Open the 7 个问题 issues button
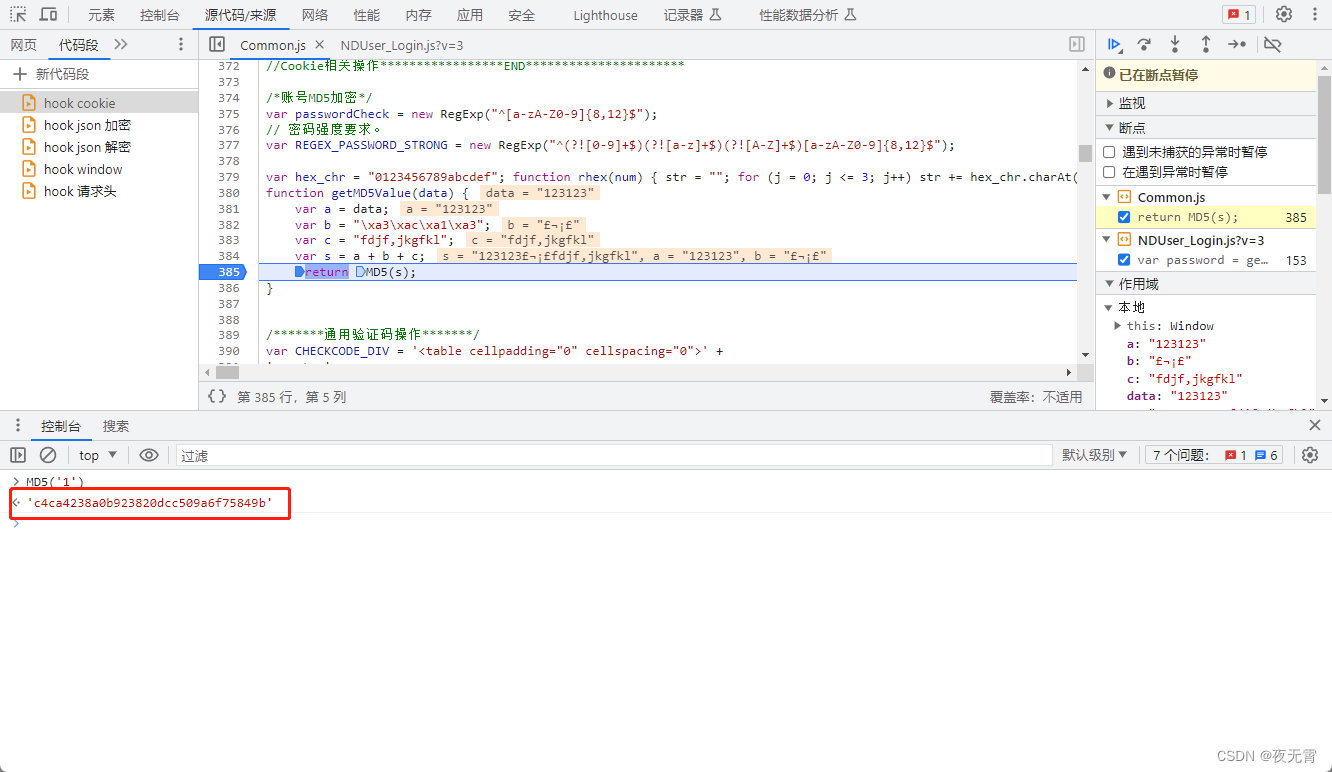This screenshot has height=772, width=1332. (x=1214, y=455)
